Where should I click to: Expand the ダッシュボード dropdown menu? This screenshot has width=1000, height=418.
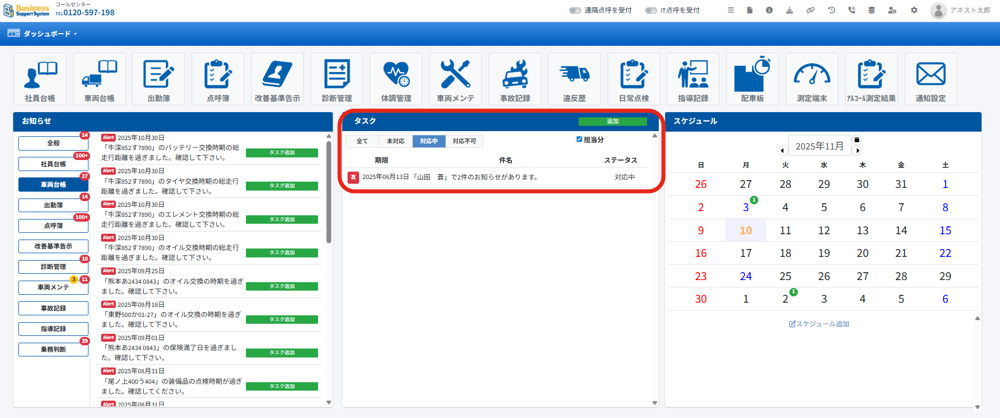coord(43,34)
